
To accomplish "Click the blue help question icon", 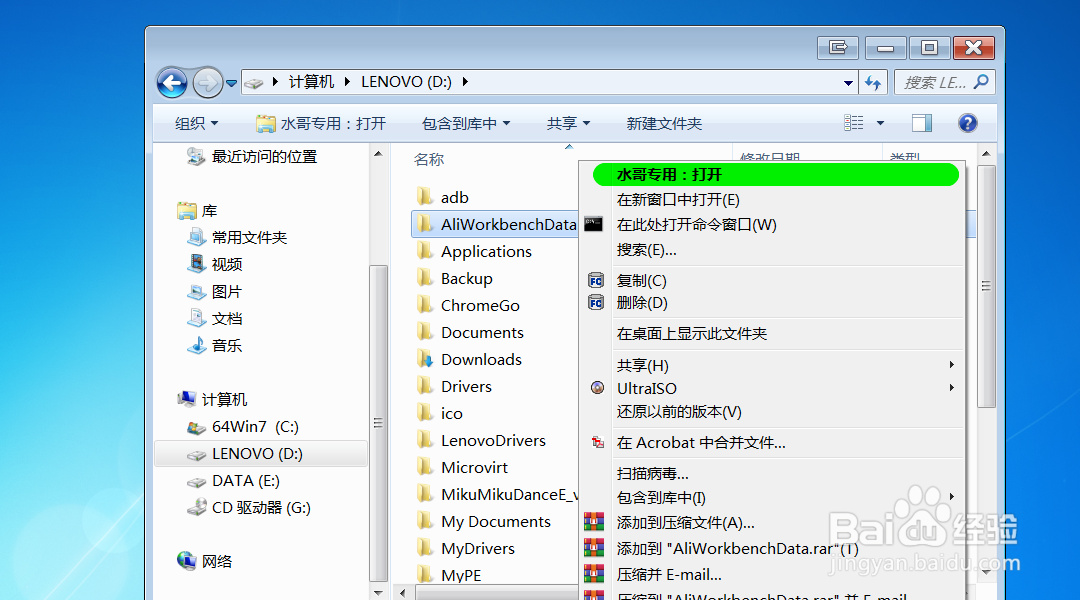I will click(967, 123).
